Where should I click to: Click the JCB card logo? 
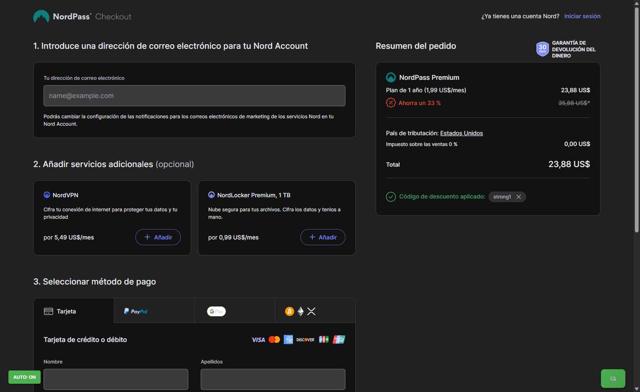[324, 340]
